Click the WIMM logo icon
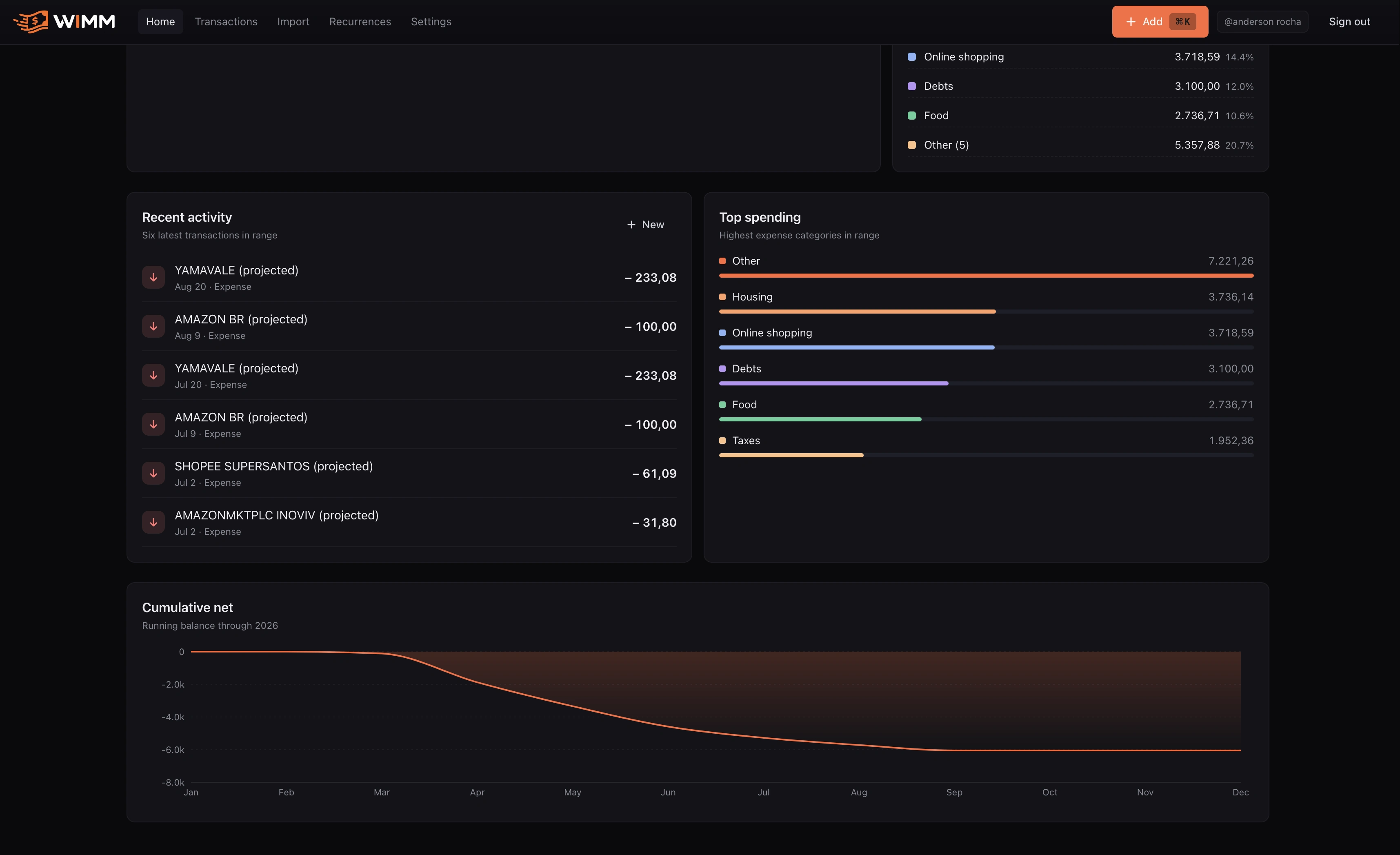The width and height of the screenshot is (1400, 855). tap(31, 22)
